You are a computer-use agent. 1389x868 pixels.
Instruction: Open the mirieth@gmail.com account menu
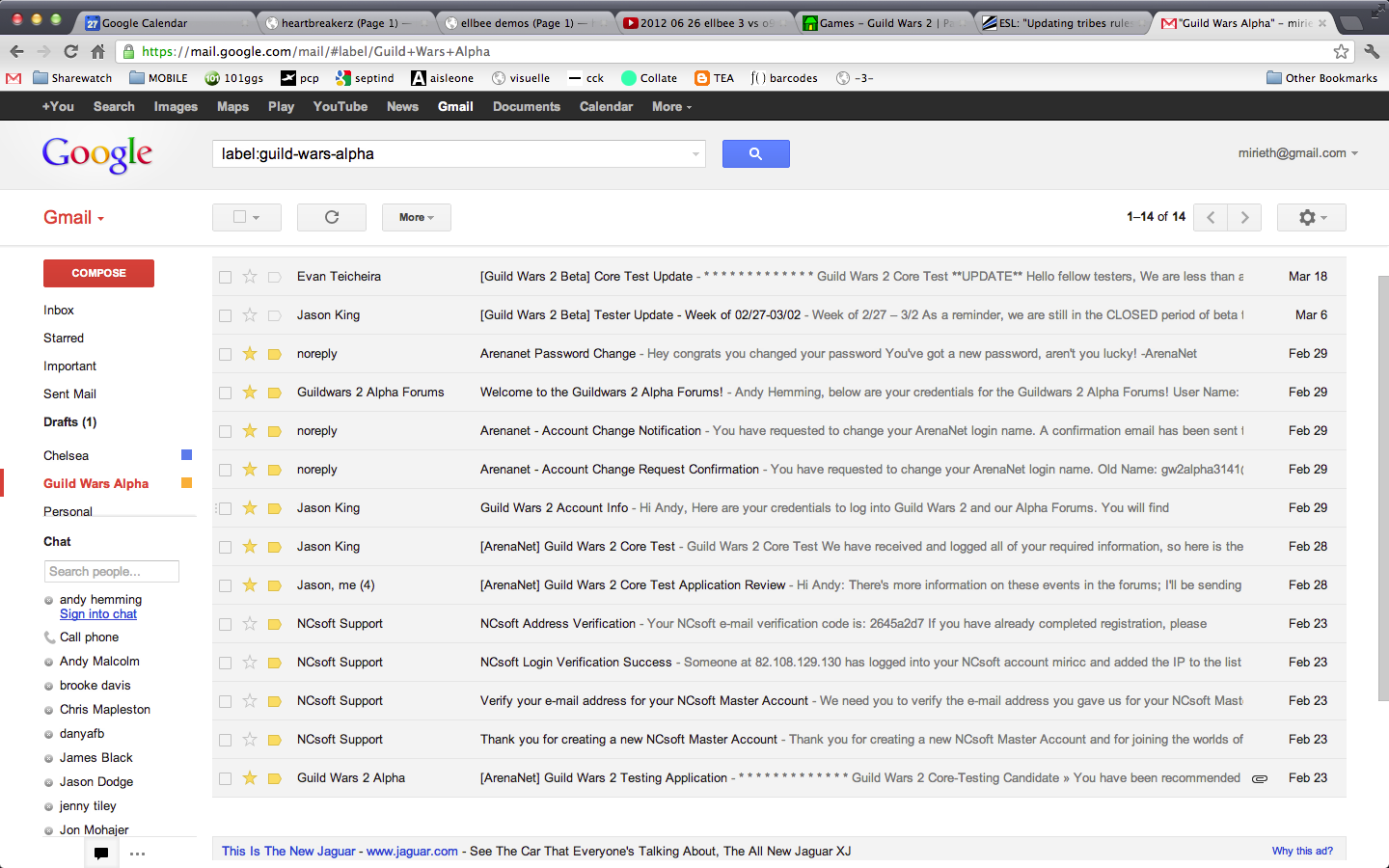(x=1297, y=152)
